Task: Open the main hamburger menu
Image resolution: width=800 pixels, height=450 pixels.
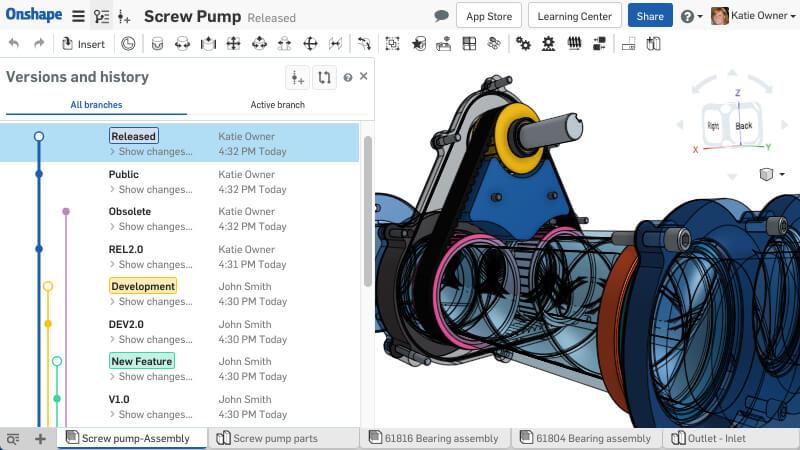Action: click(x=78, y=16)
